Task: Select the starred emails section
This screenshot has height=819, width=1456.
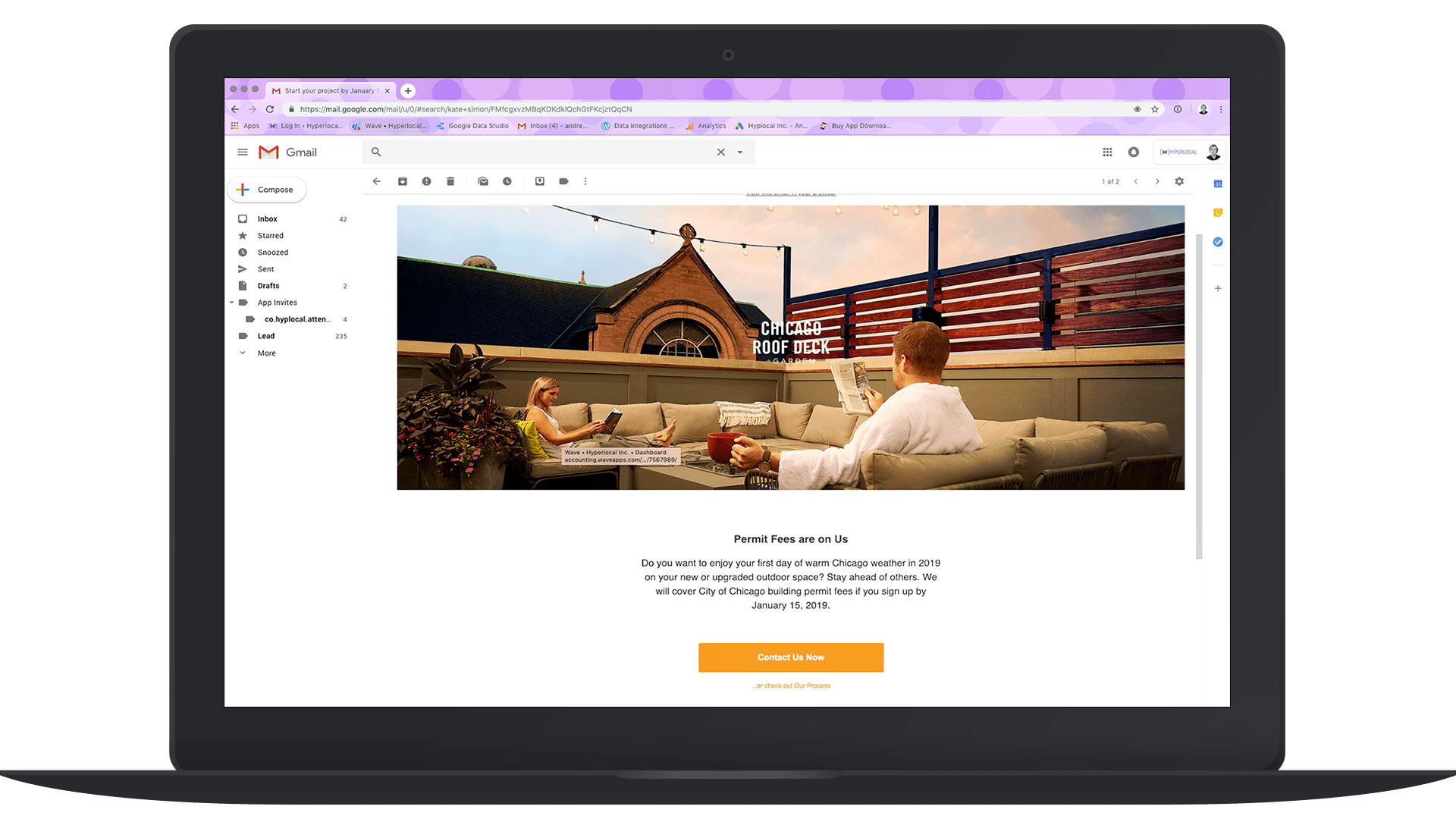Action: pos(269,235)
